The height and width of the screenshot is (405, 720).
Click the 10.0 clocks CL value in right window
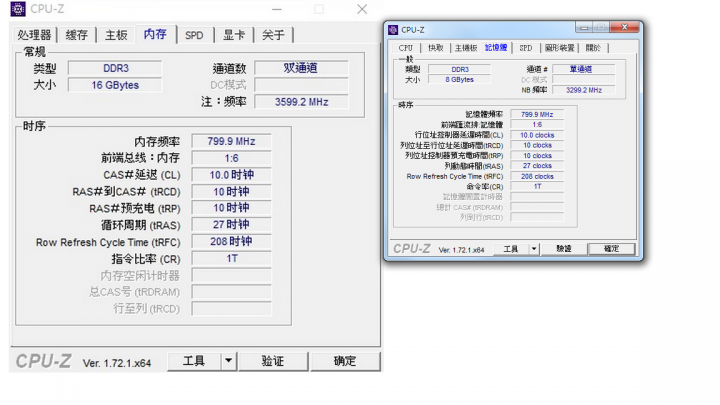pos(537,135)
